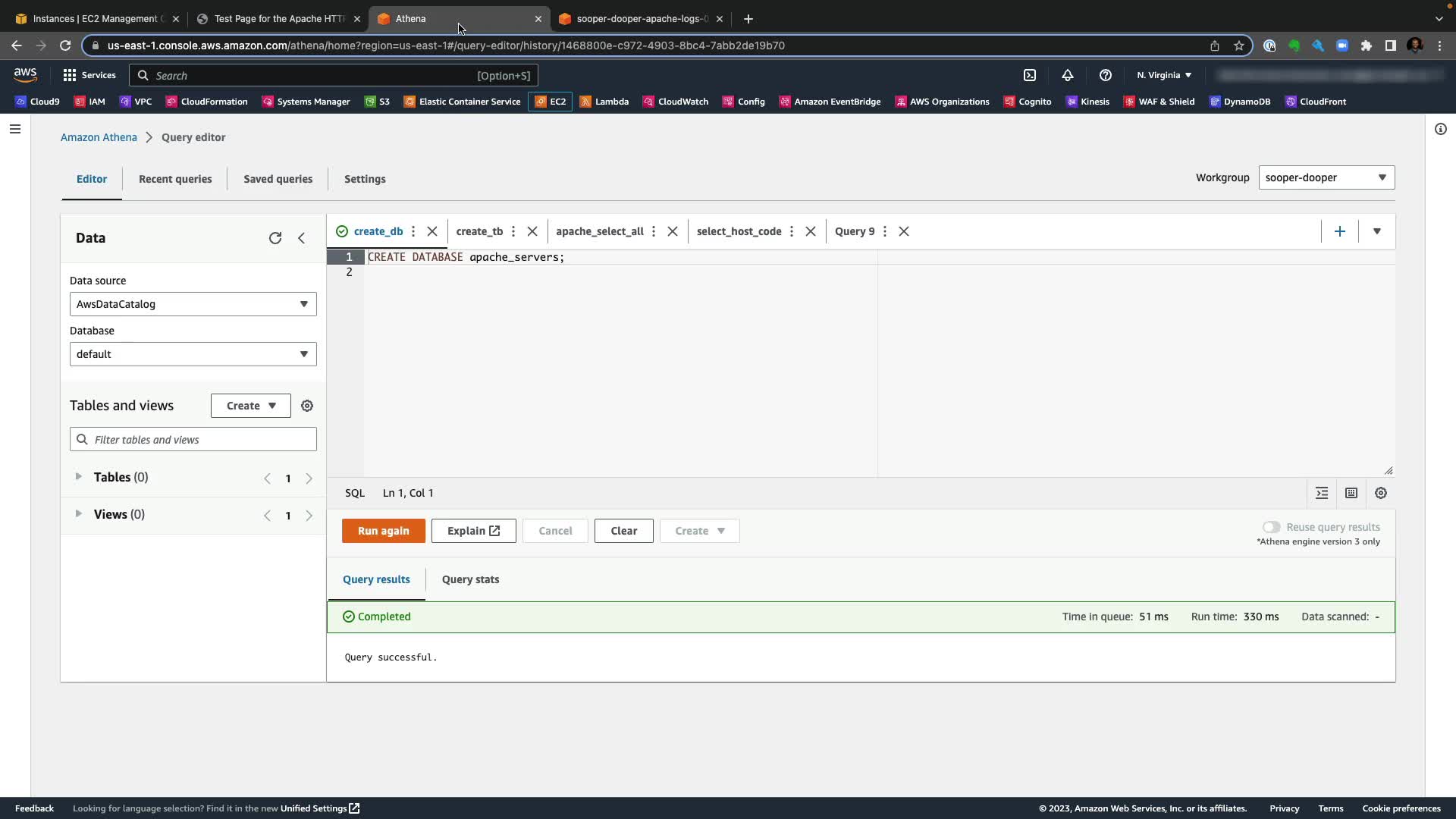
Task: Open editor preferences gear icon
Action: tap(1381, 493)
